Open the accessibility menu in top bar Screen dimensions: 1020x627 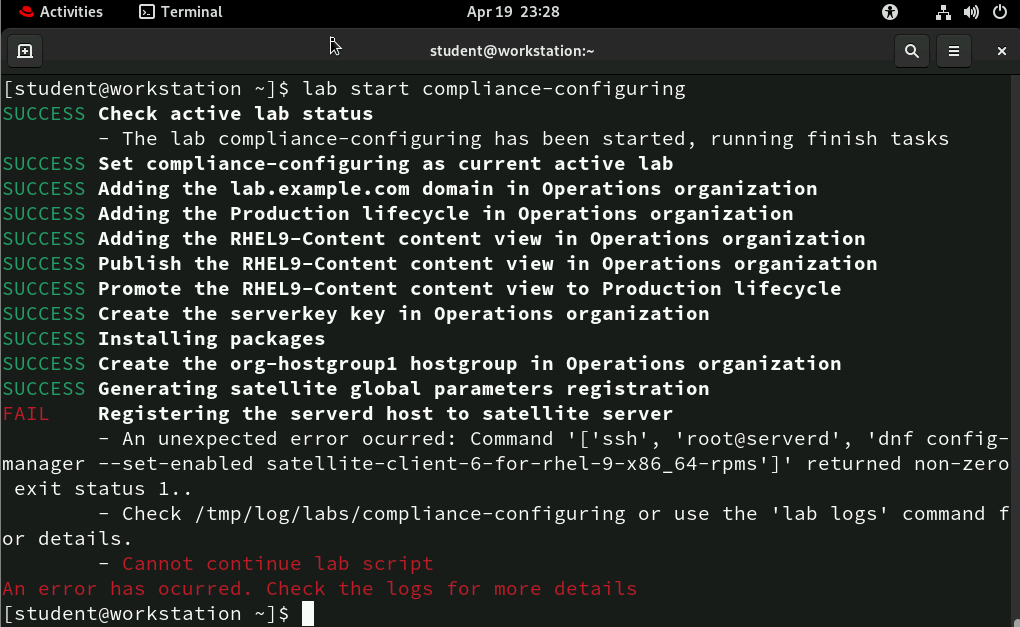point(890,12)
